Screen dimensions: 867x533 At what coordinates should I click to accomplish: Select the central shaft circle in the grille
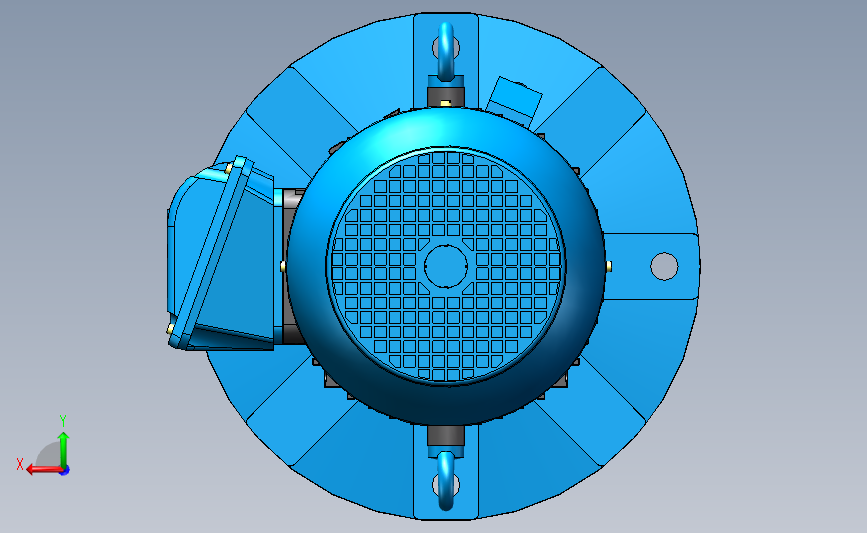click(446, 266)
